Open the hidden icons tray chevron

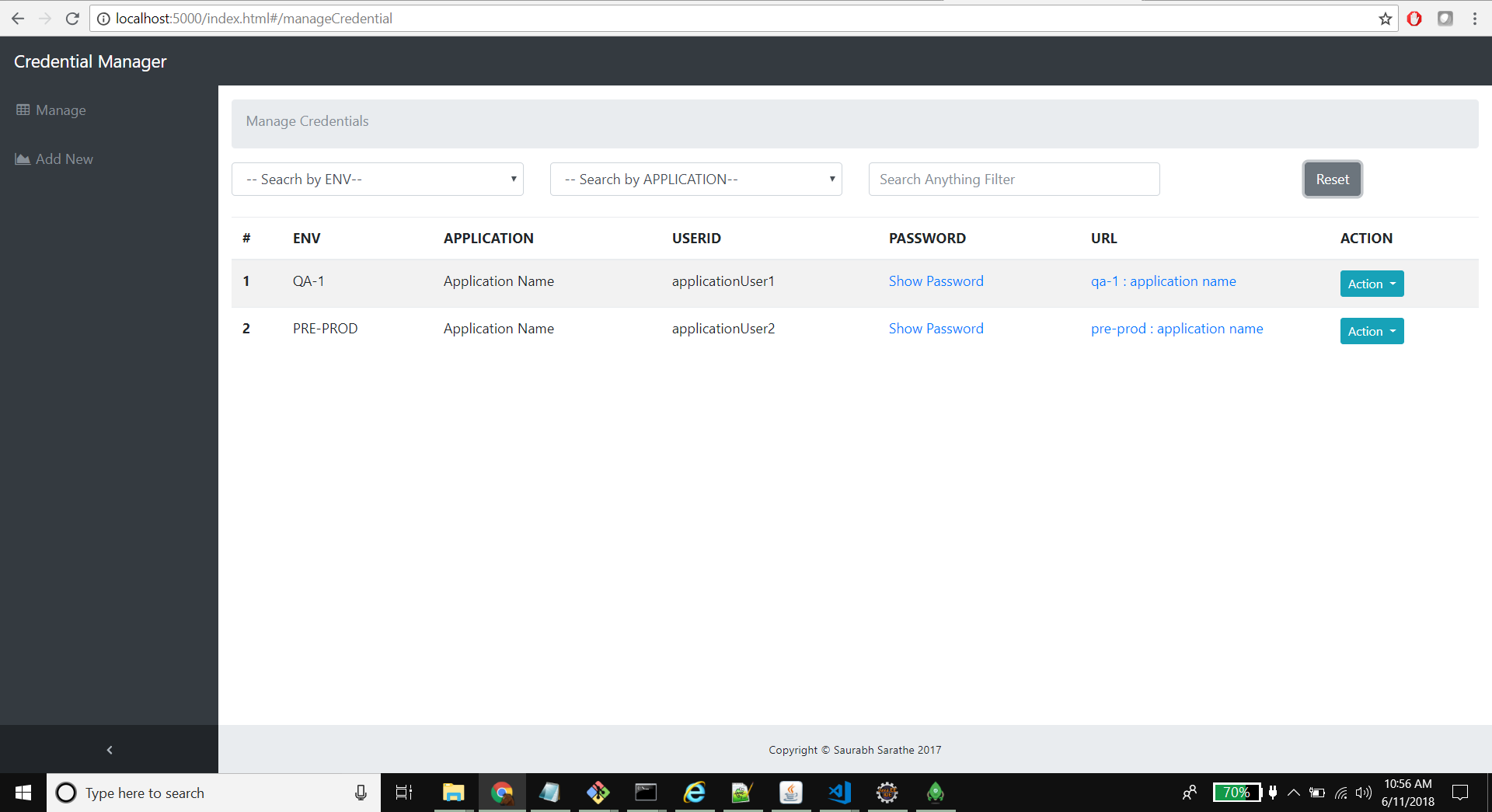pyautogui.click(x=1293, y=793)
